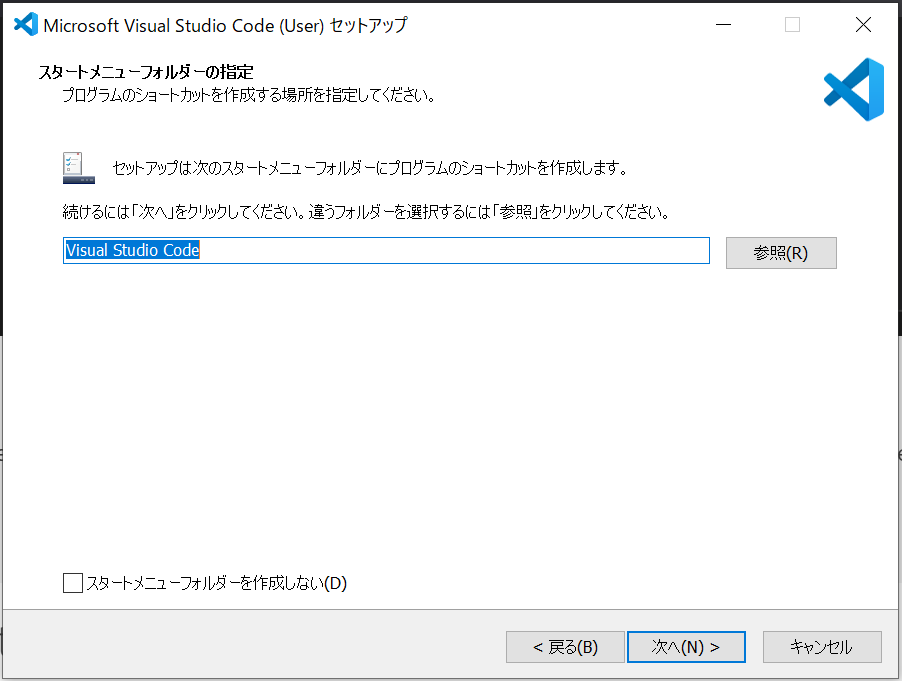Cancel setup with the キャンセル button
Viewport: 902px width, 681px height.
tap(822, 647)
